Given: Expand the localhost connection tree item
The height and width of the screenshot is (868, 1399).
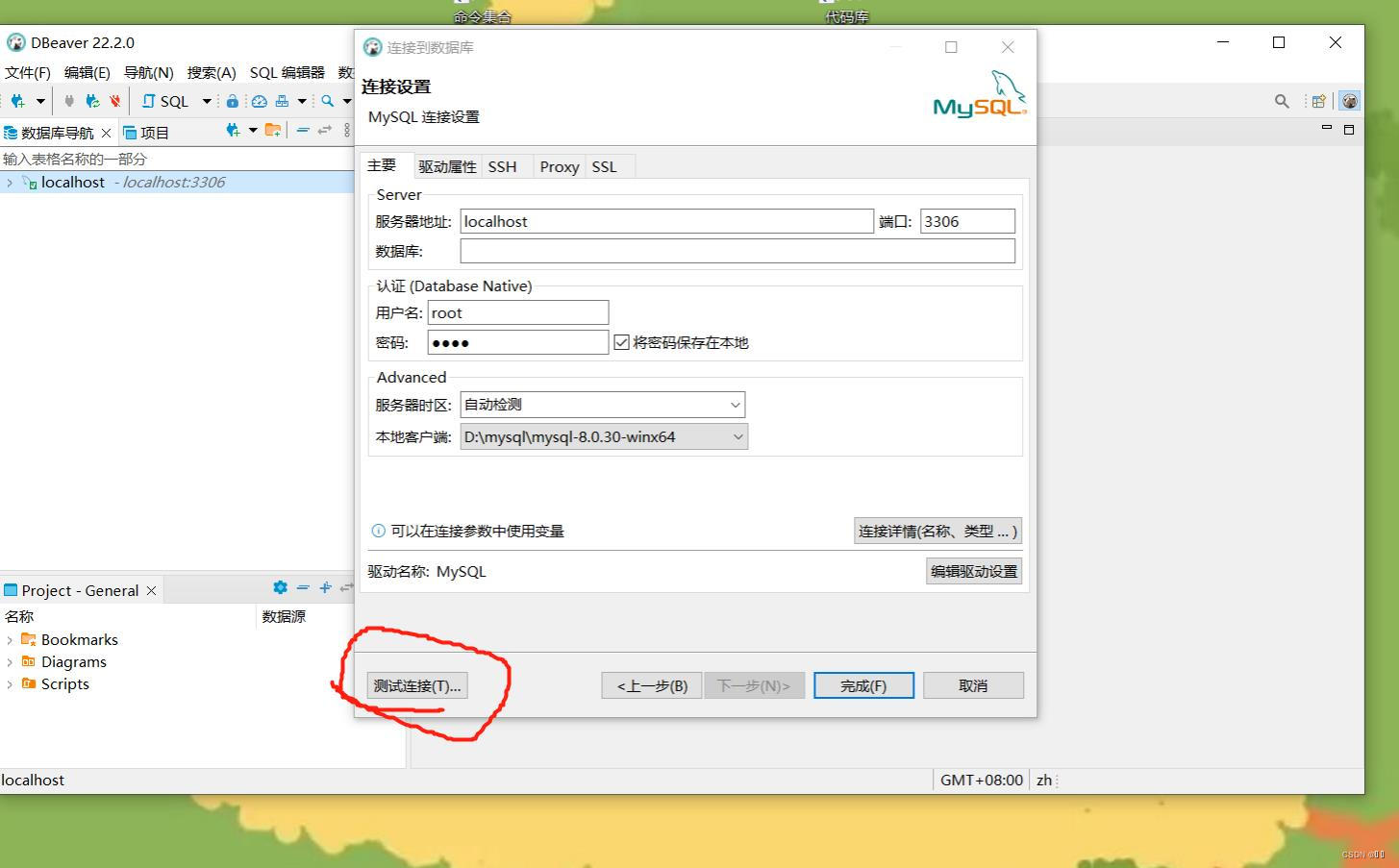Looking at the screenshot, I should 8,182.
